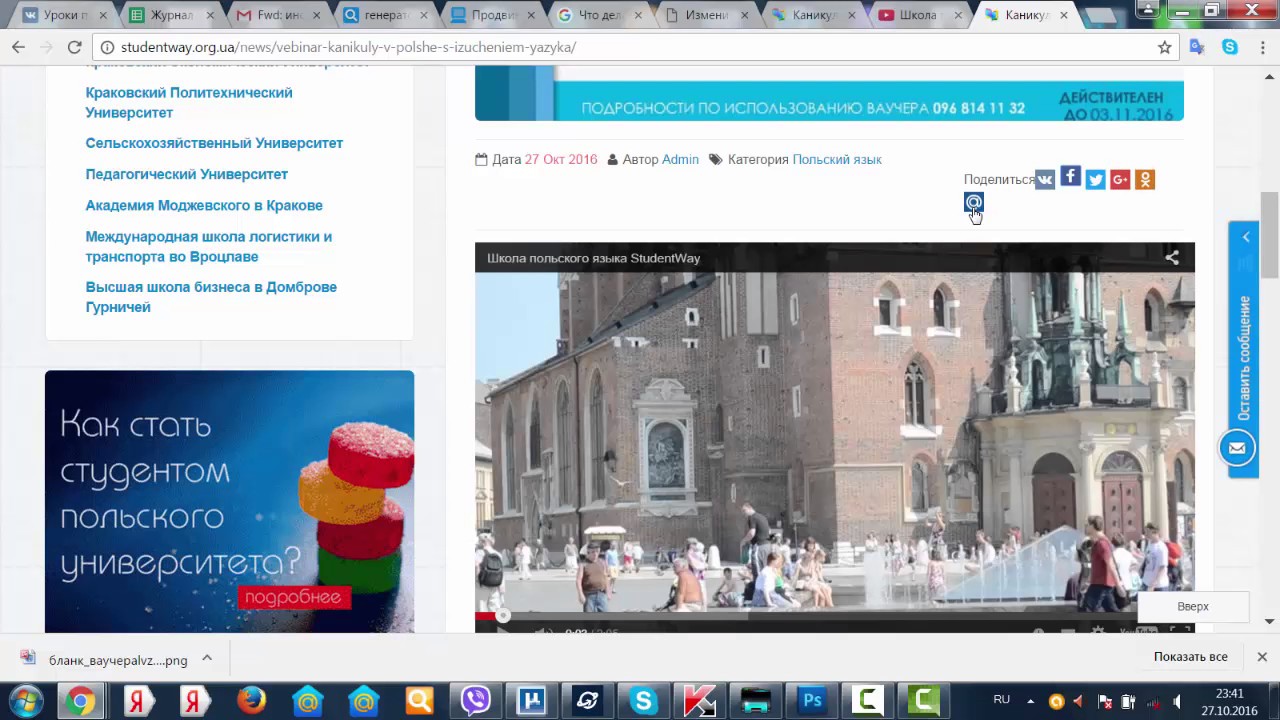Open the voucher banner image
The height and width of the screenshot is (720, 1280).
click(829, 94)
